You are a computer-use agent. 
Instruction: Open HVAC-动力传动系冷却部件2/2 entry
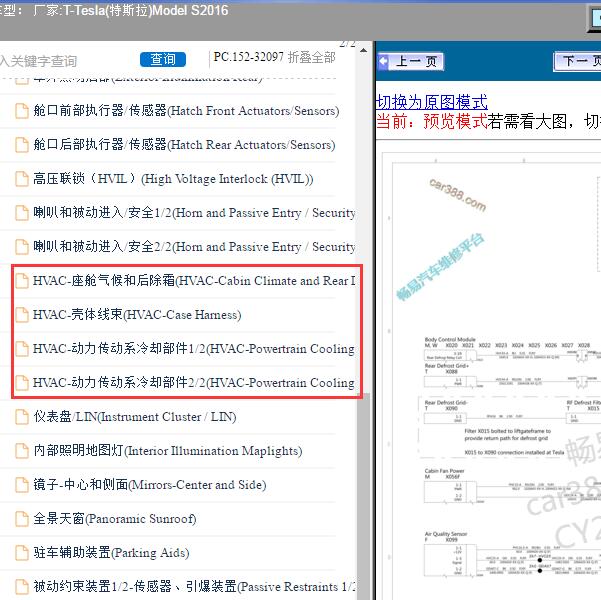click(194, 383)
